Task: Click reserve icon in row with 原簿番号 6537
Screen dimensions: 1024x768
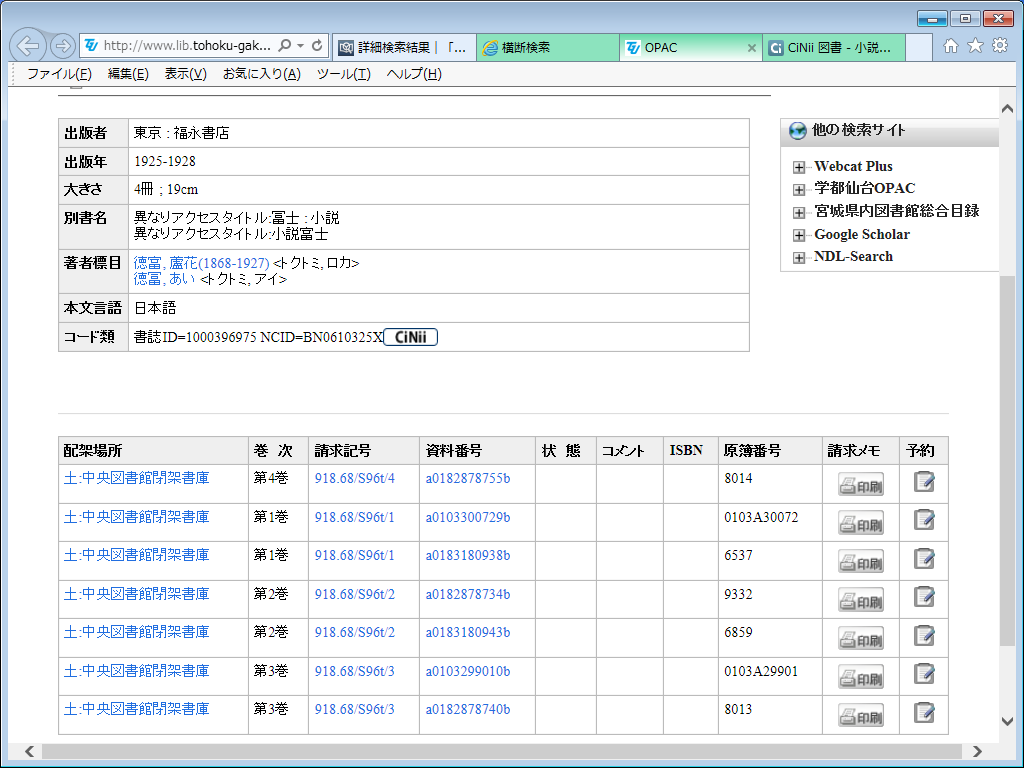Action: click(924, 559)
